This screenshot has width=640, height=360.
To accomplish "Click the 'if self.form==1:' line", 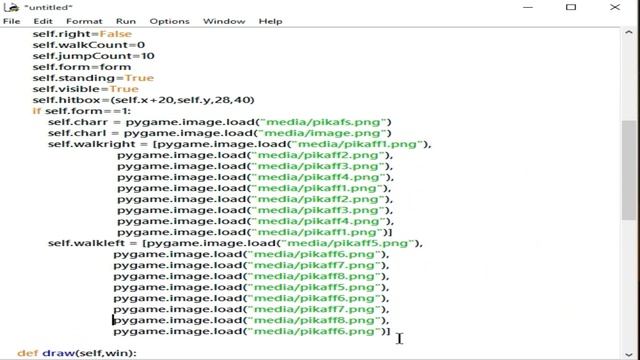I will 82,111.
